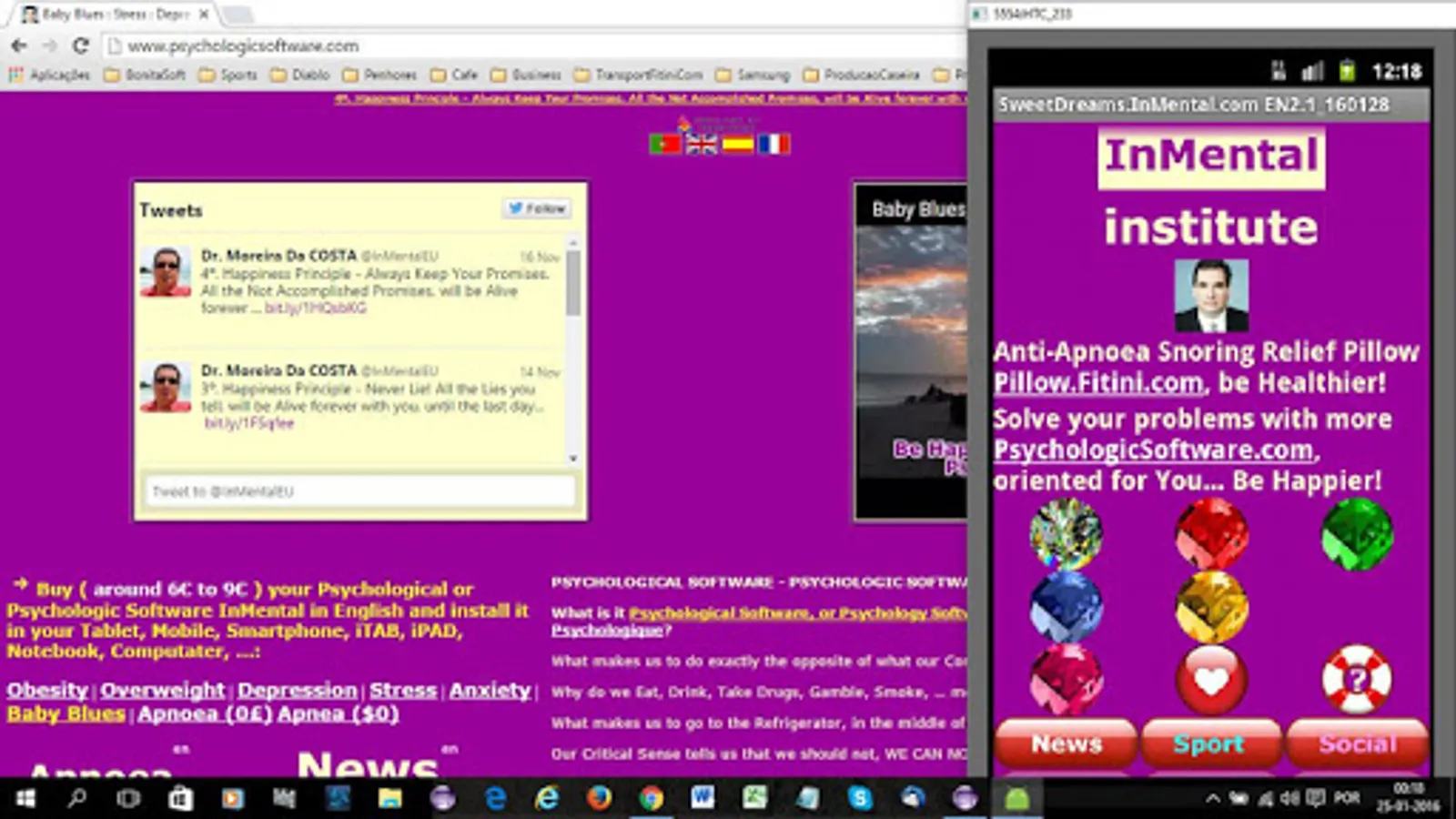Image resolution: width=1456 pixels, height=819 pixels.
Task: Open Excel from the taskbar
Action: (x=754, y=799)
